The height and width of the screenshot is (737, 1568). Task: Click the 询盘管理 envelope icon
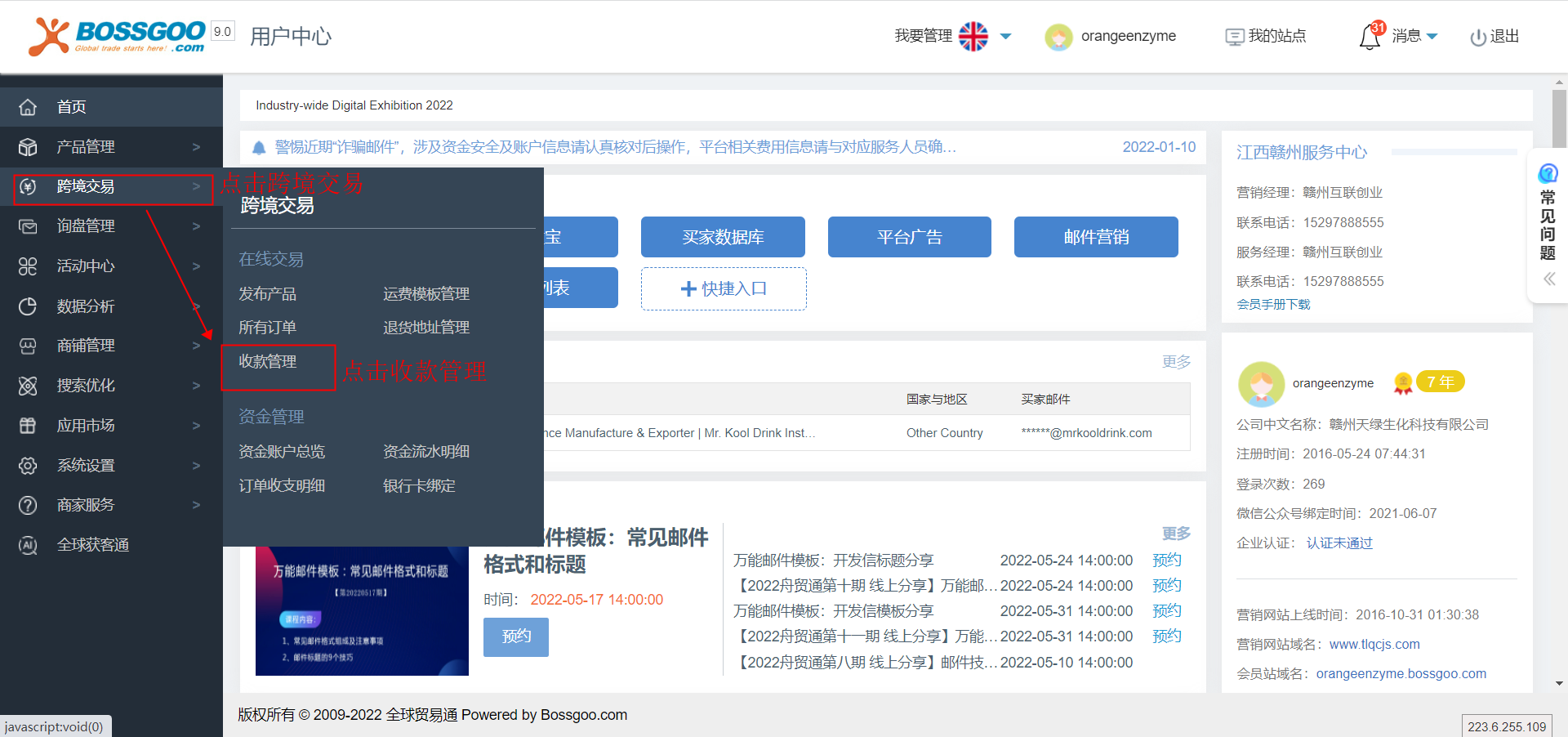pyautogui.click(x=28, y=226)
